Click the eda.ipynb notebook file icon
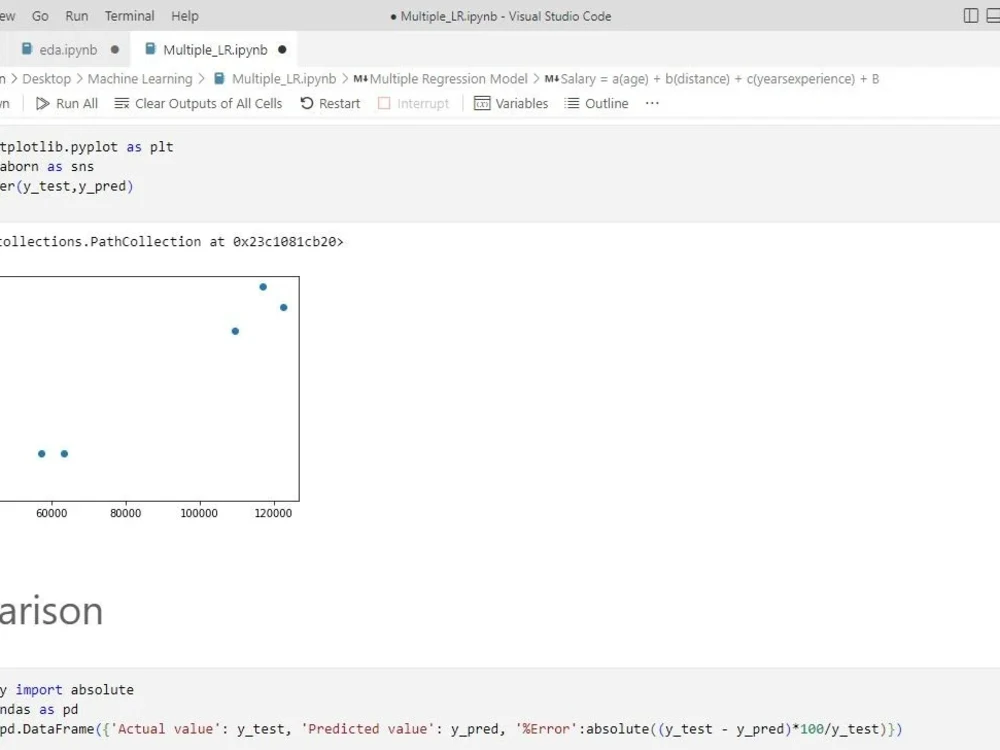The width and height of the screenshot is (1000, 750). click(27, 49)
